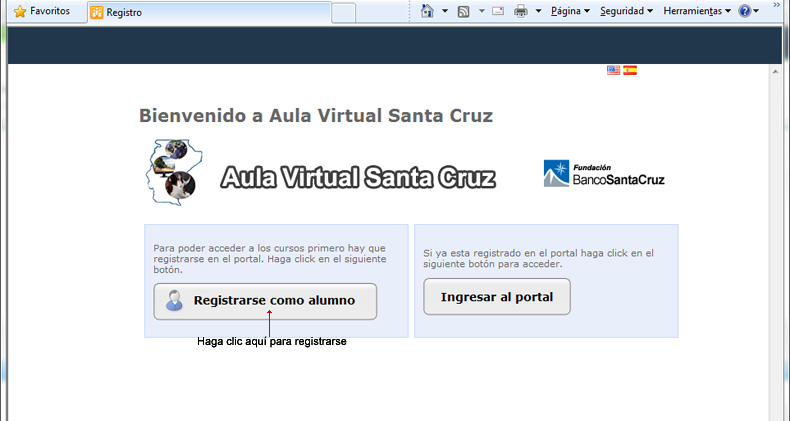The width and height of the screenshot is (790, 421).
Task: Click the Home page icon
Action: point(427,11)
